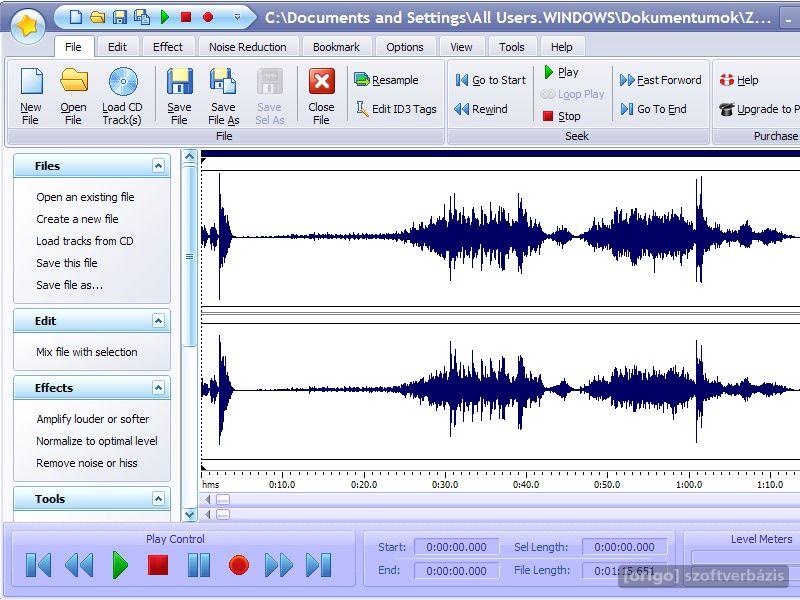Screen dimensions: 800x600
Task: Click 'Save this file' in sidebar
Action: [67, 263]
